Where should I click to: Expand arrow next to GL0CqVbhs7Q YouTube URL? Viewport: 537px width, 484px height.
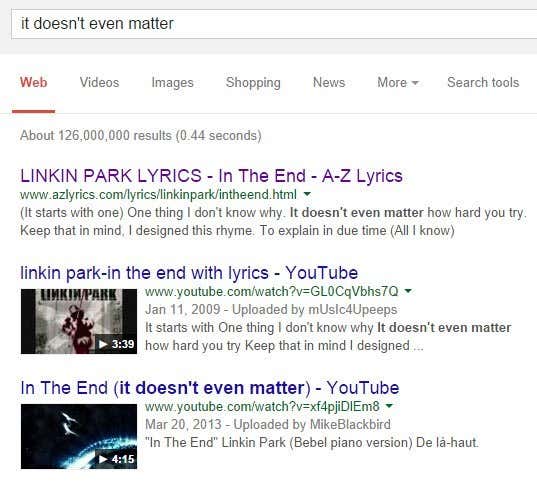pos(408,291)
